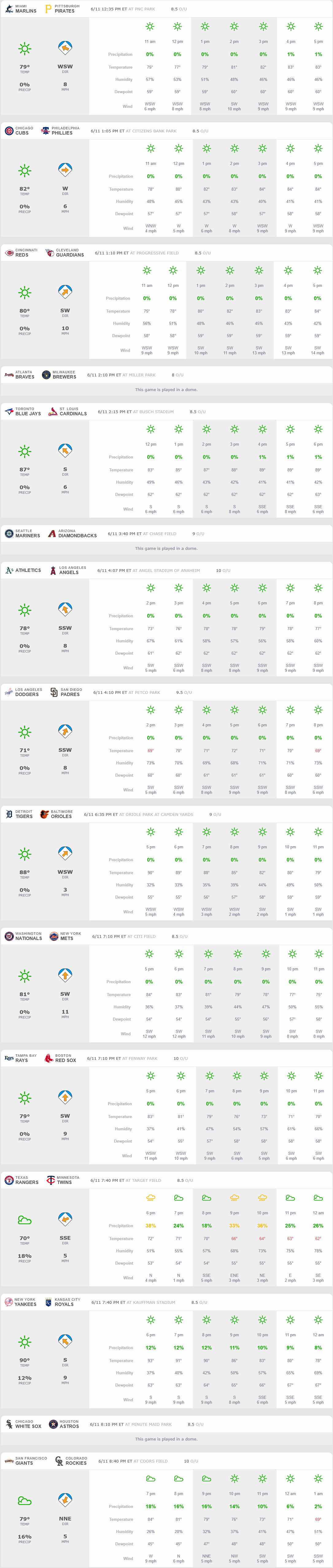
Task: Click the Boston Red Sox logo
Action: 49,1058
